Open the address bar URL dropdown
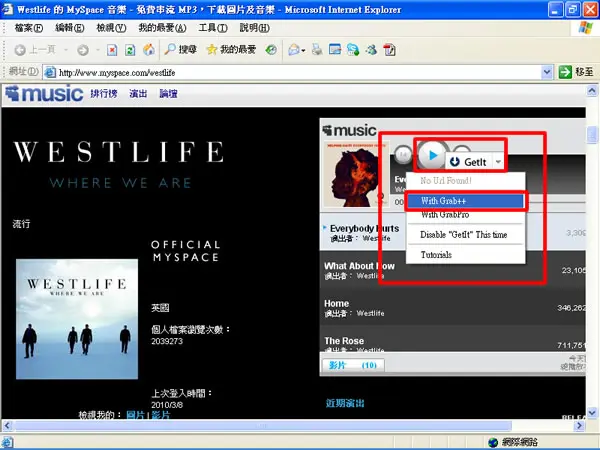 pyautogui.click(x=547, y=72)
